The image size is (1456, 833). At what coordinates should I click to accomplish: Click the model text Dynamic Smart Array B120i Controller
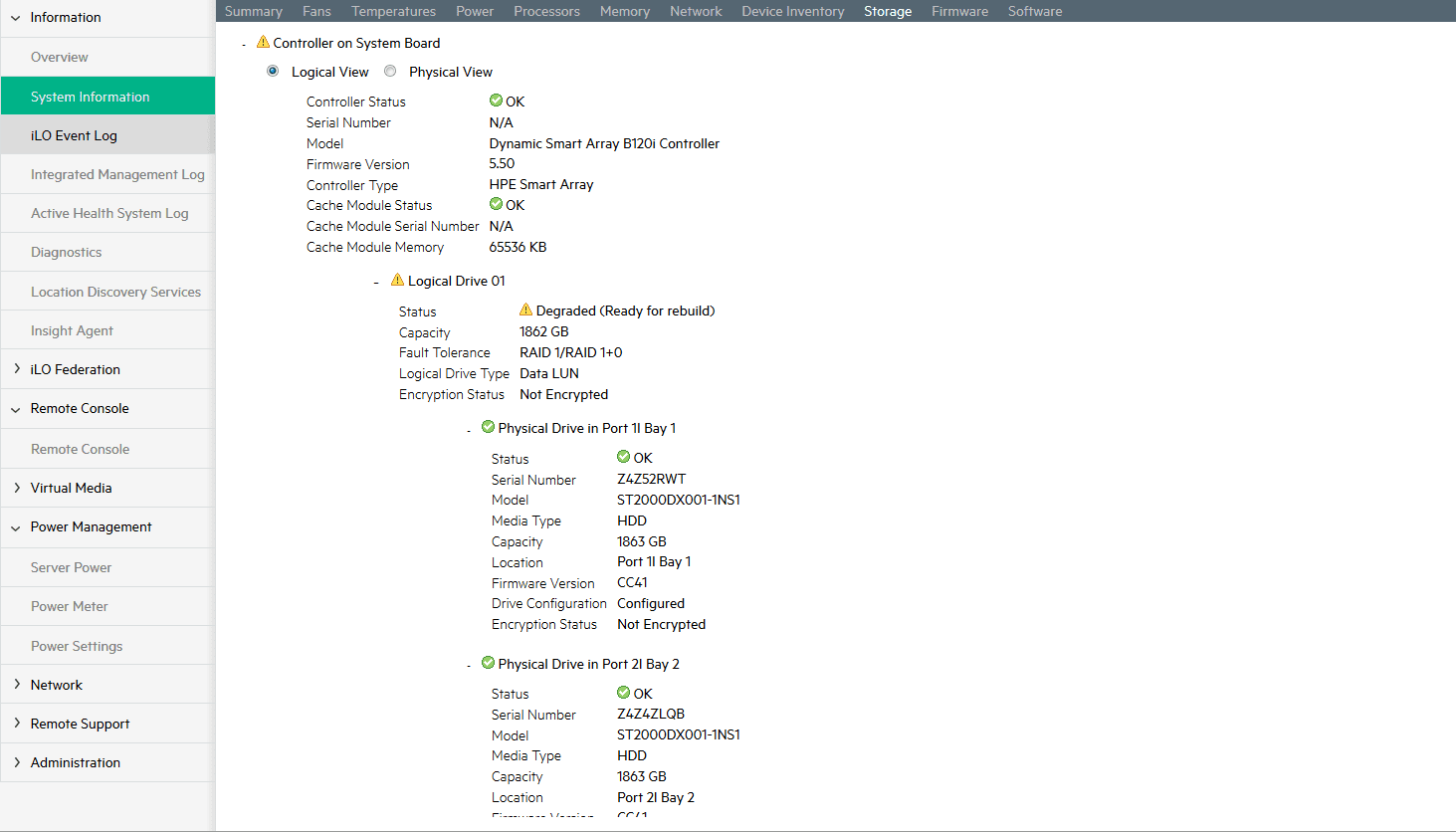[604, 143]
